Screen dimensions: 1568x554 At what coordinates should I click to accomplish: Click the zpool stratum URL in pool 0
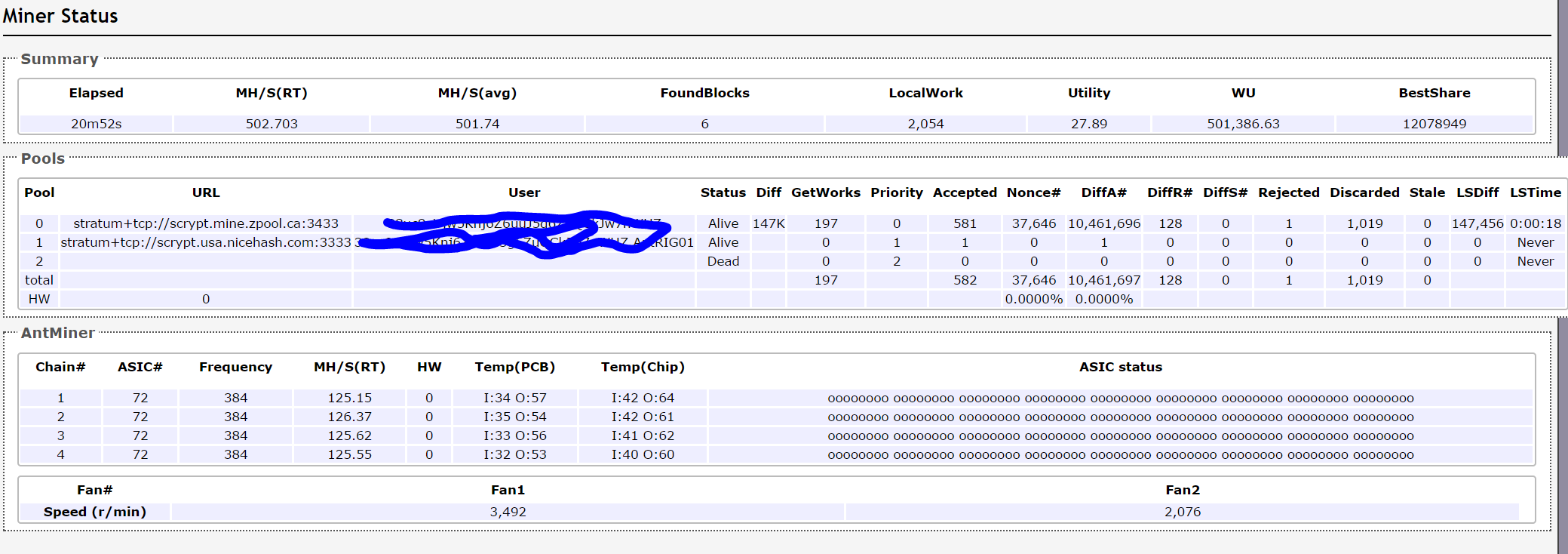click(x=206, y=223)
